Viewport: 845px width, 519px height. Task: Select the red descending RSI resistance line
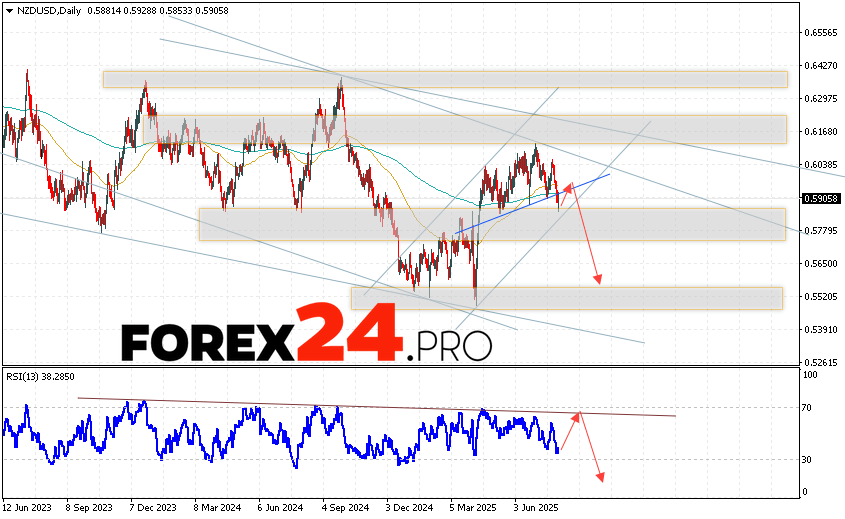[380, 406]
